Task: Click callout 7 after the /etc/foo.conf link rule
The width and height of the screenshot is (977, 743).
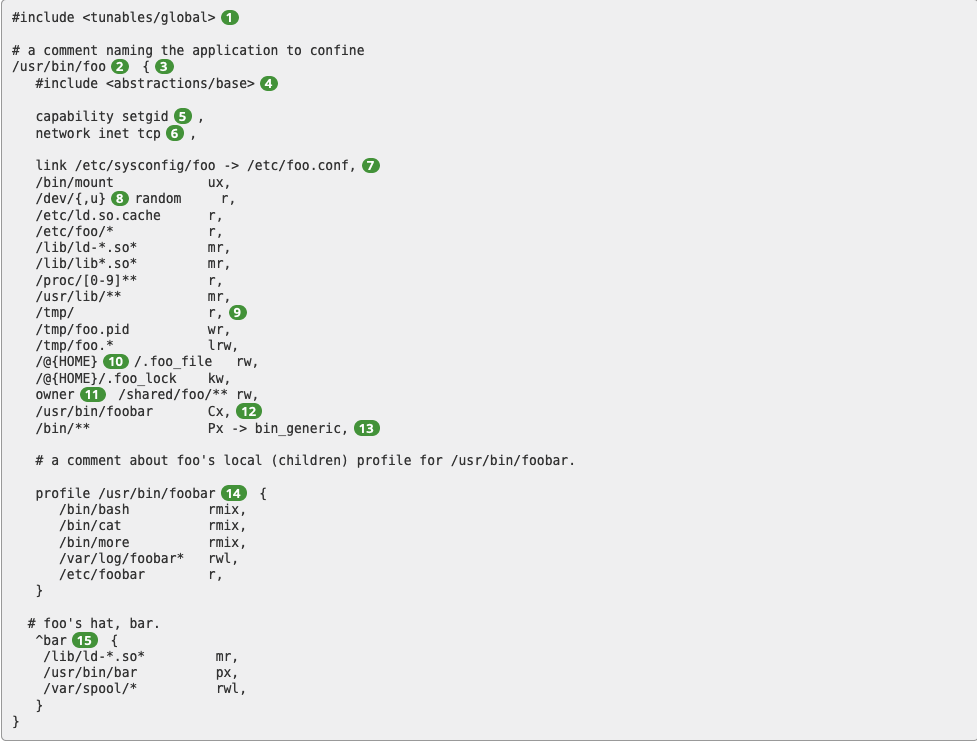Action: (x=371, y=165)
